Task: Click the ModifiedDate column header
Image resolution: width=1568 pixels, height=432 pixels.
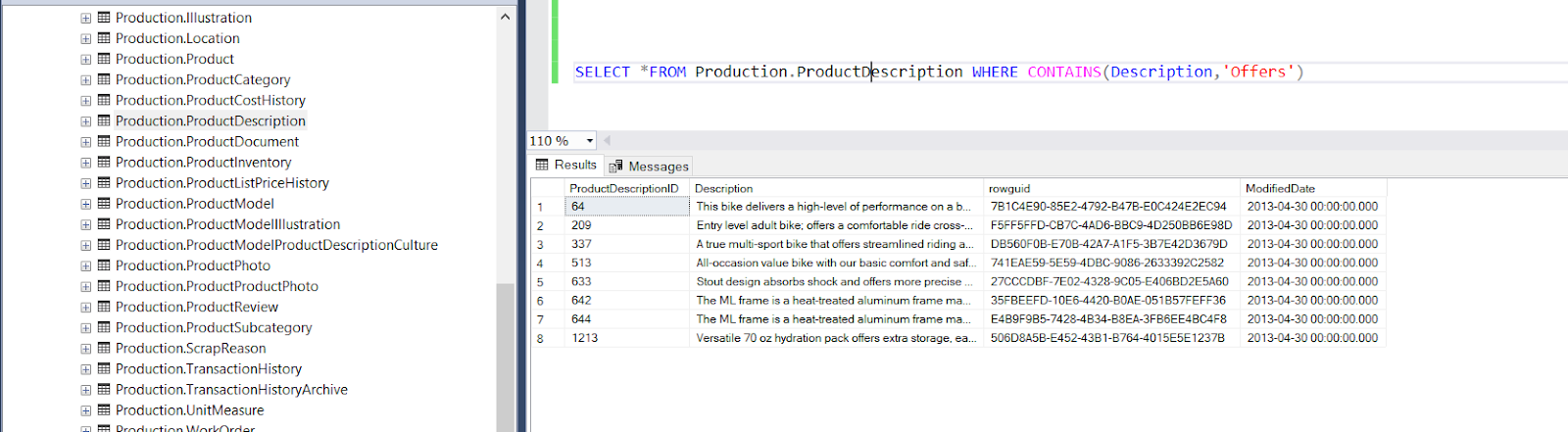Action: click(1280, 188)
